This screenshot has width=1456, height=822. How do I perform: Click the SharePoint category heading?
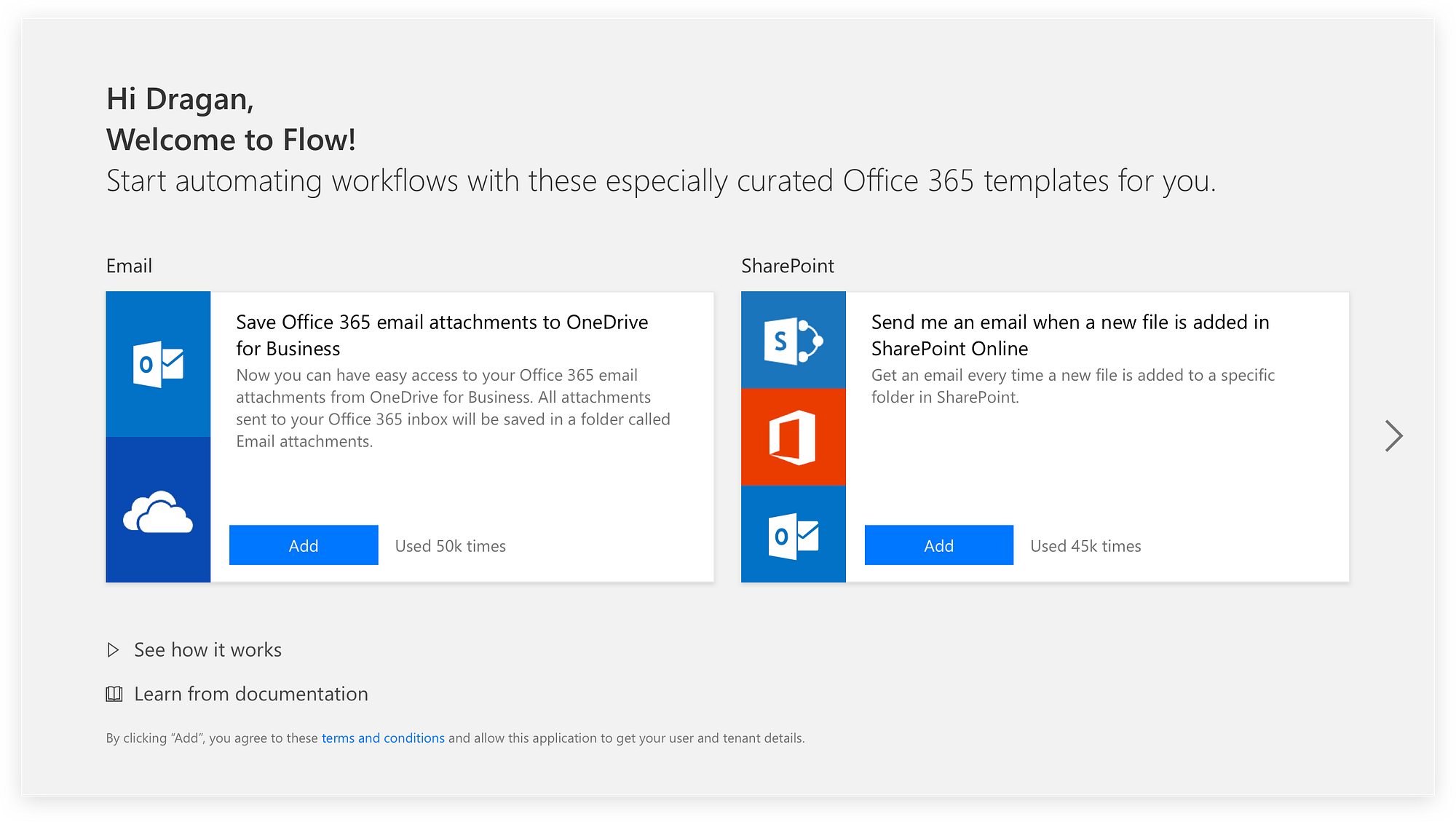point(787,266)
